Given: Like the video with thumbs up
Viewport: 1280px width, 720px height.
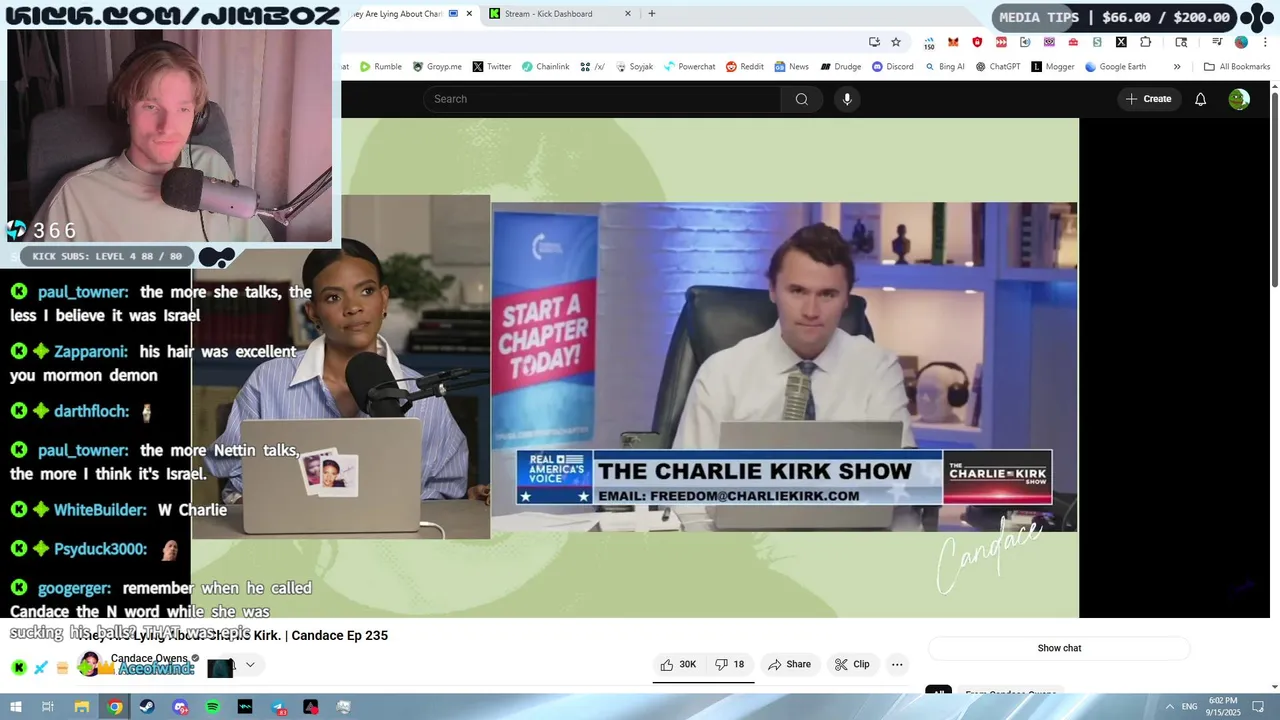Looking at the screenshot, I should coord(678,664).
